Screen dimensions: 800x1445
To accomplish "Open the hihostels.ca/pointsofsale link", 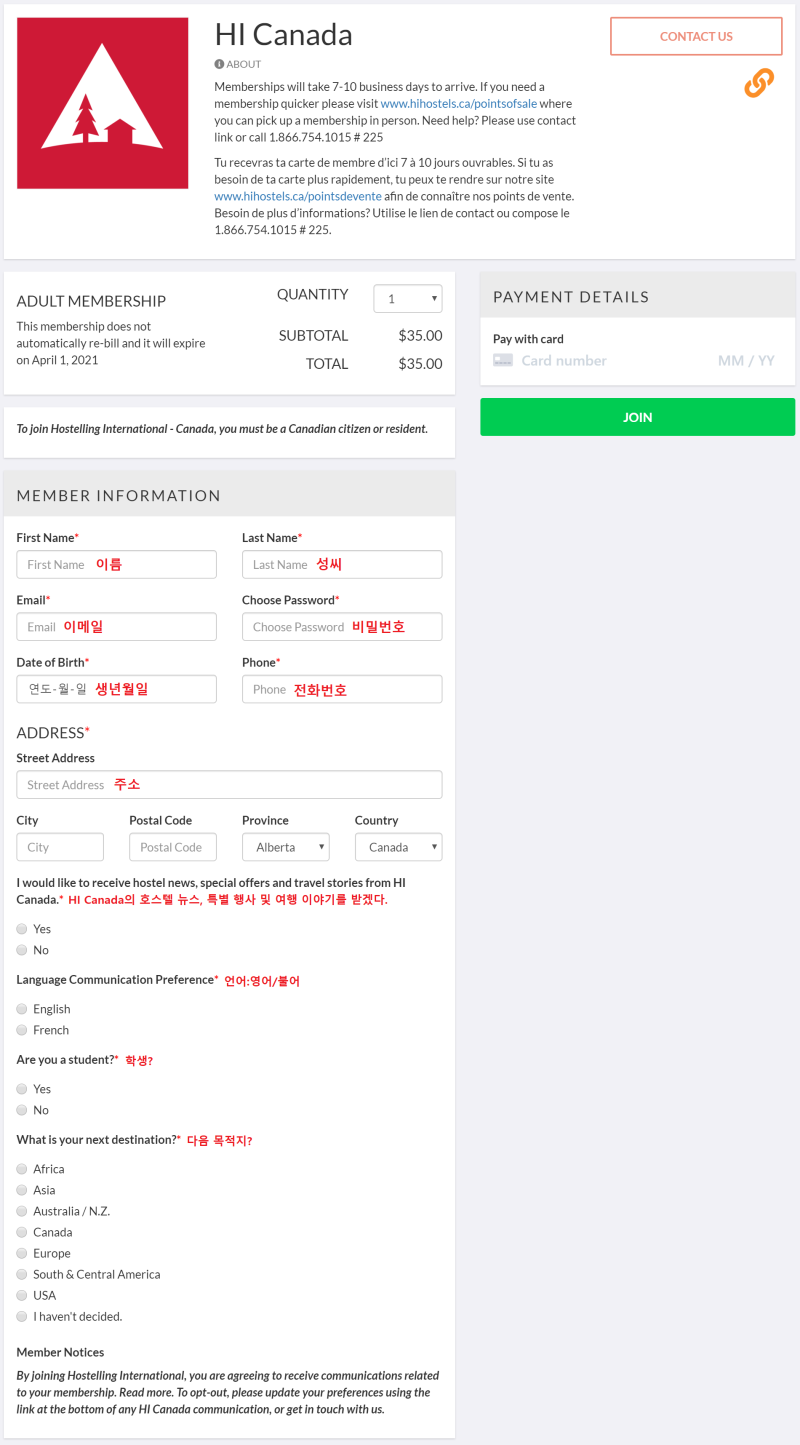I will tap(462, 103).
